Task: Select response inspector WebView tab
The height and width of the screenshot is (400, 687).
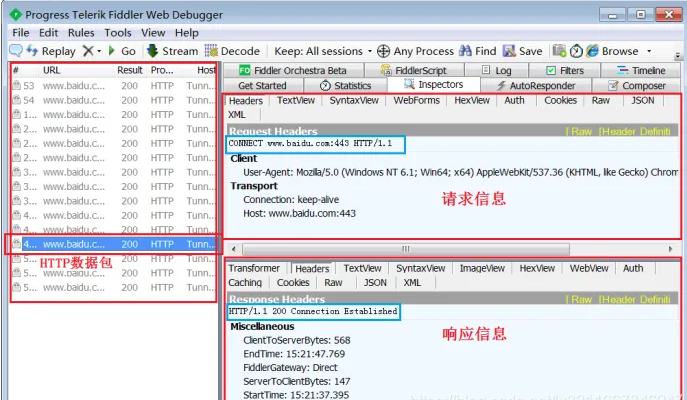Action: (x=589, y=268)
